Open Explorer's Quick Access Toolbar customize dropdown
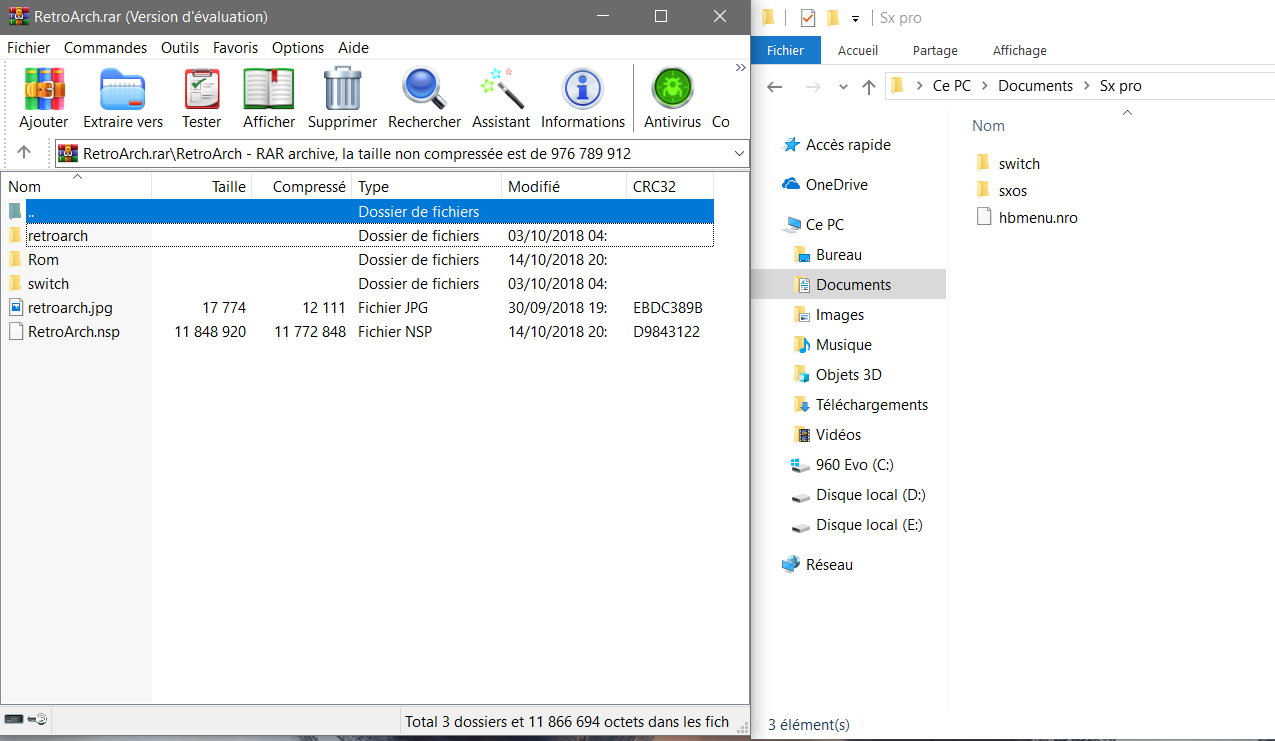The image size is (1275, 741). point(855,18)
